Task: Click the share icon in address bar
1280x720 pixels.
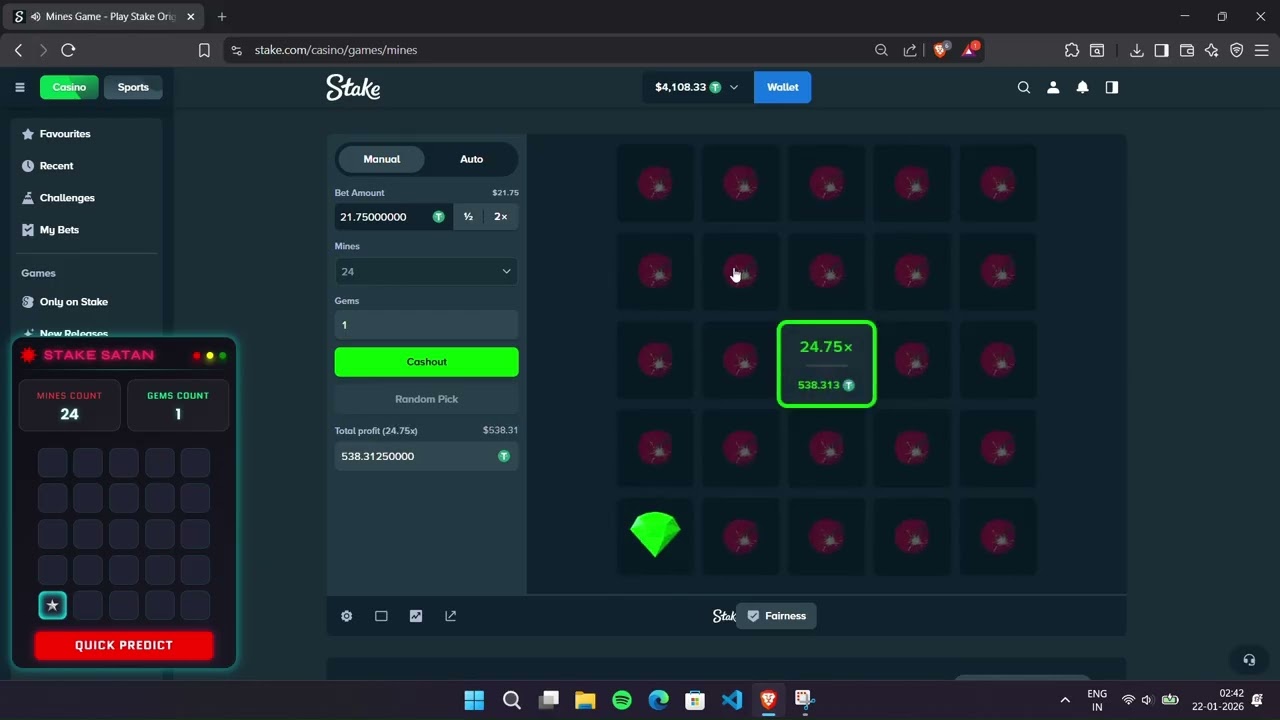Action: coord(909,50)
